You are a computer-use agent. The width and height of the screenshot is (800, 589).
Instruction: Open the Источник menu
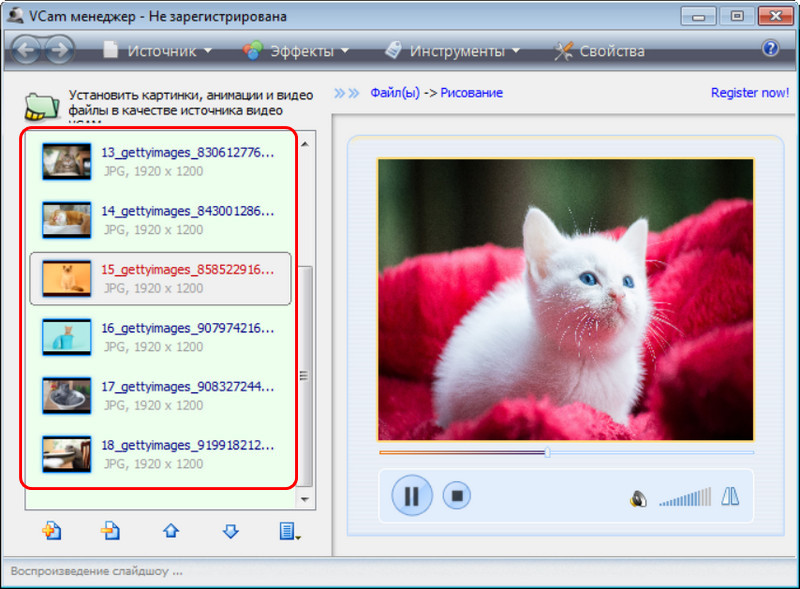[x=158, y=51]
